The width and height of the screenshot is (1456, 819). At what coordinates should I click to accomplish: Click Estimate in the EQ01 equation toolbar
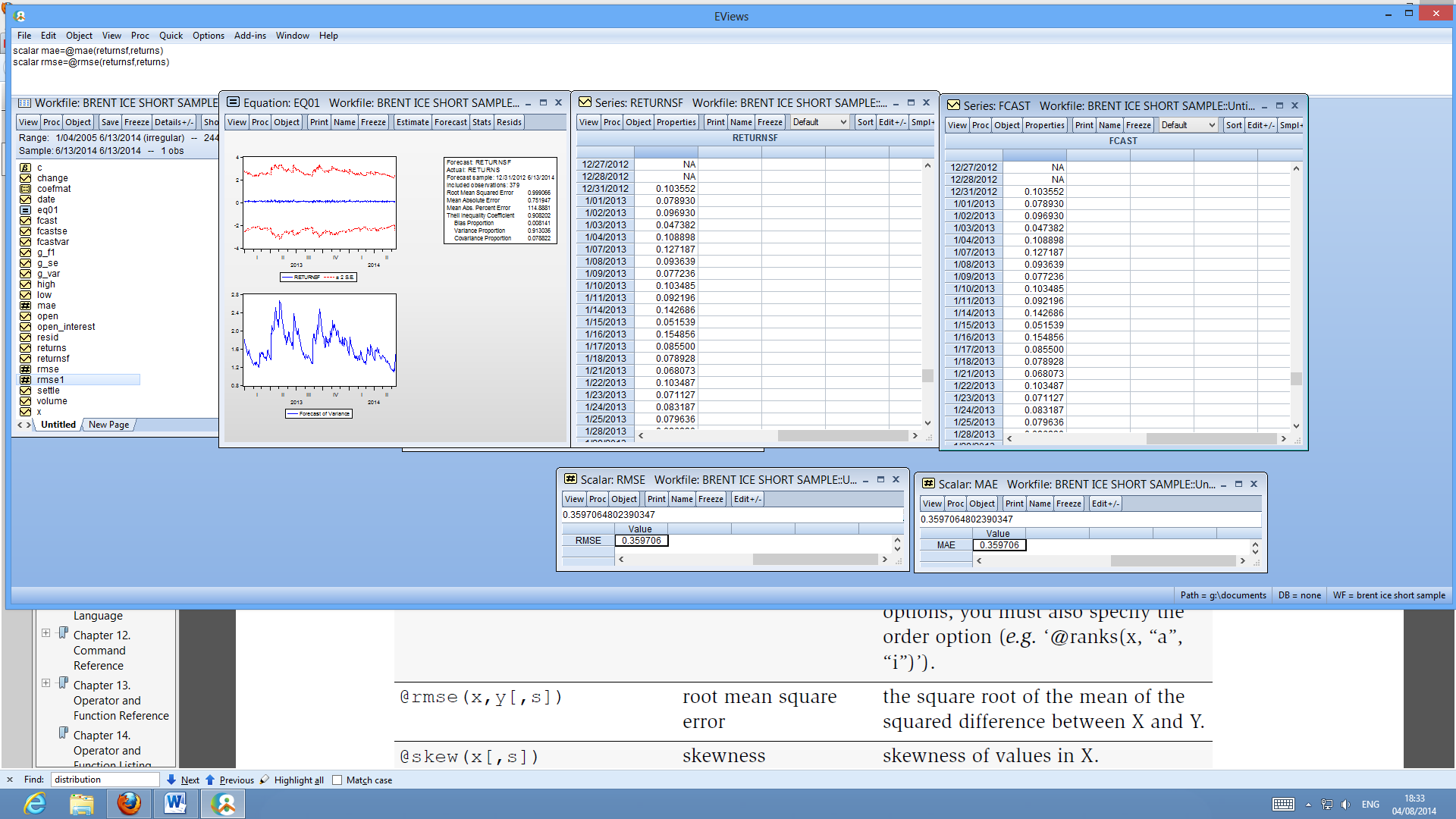point(412,121)
